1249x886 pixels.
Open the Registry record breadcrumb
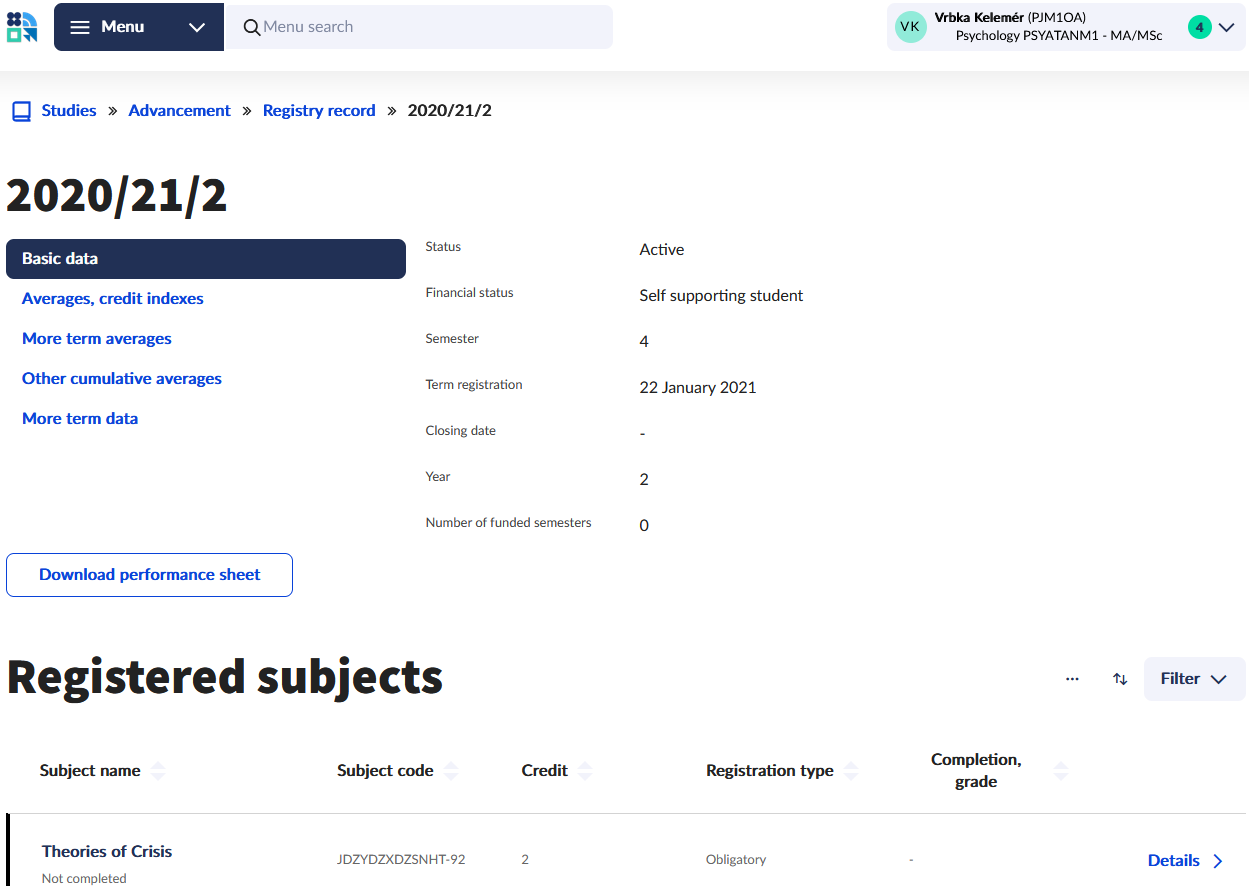pos(318,111)
